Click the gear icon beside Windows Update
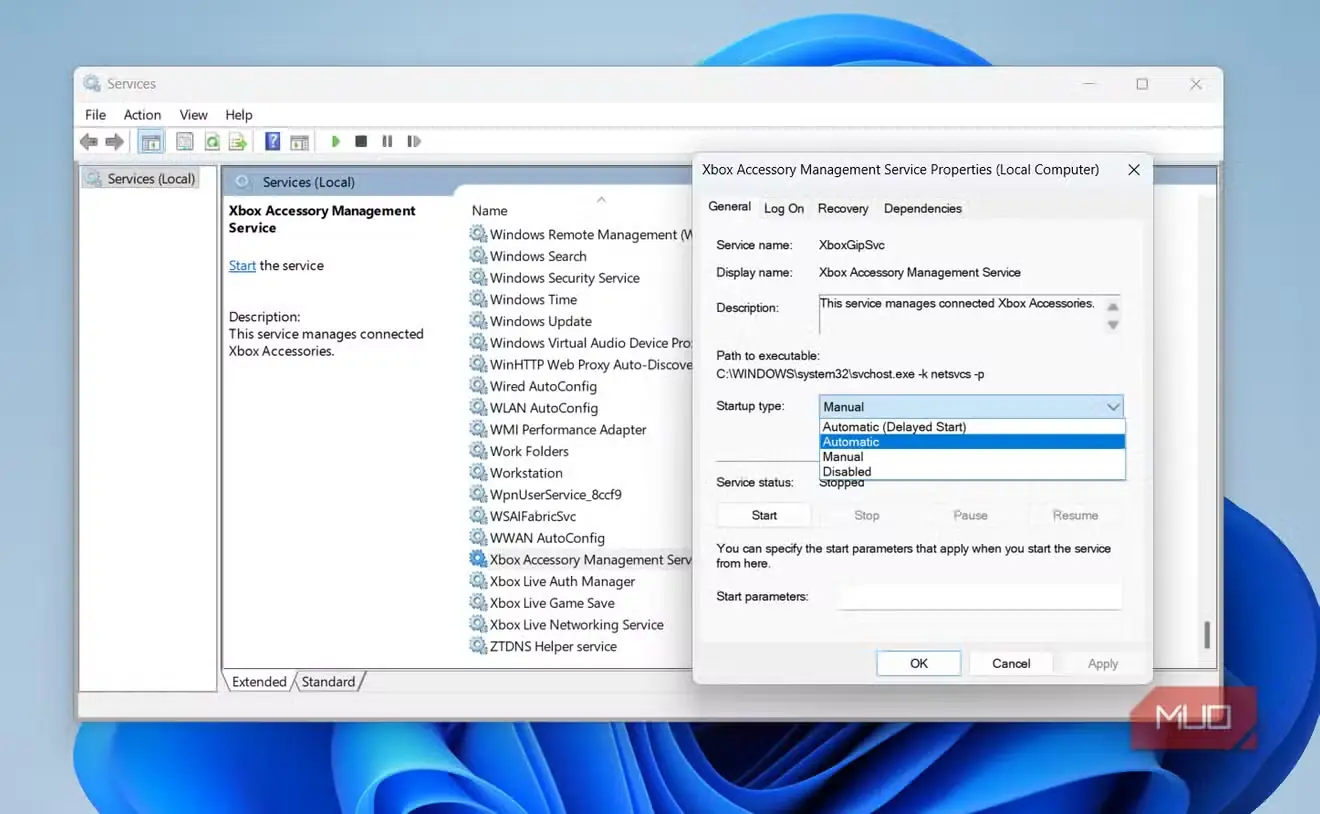The height and width of the screenshot is (814, 1320). coord(478,321)
